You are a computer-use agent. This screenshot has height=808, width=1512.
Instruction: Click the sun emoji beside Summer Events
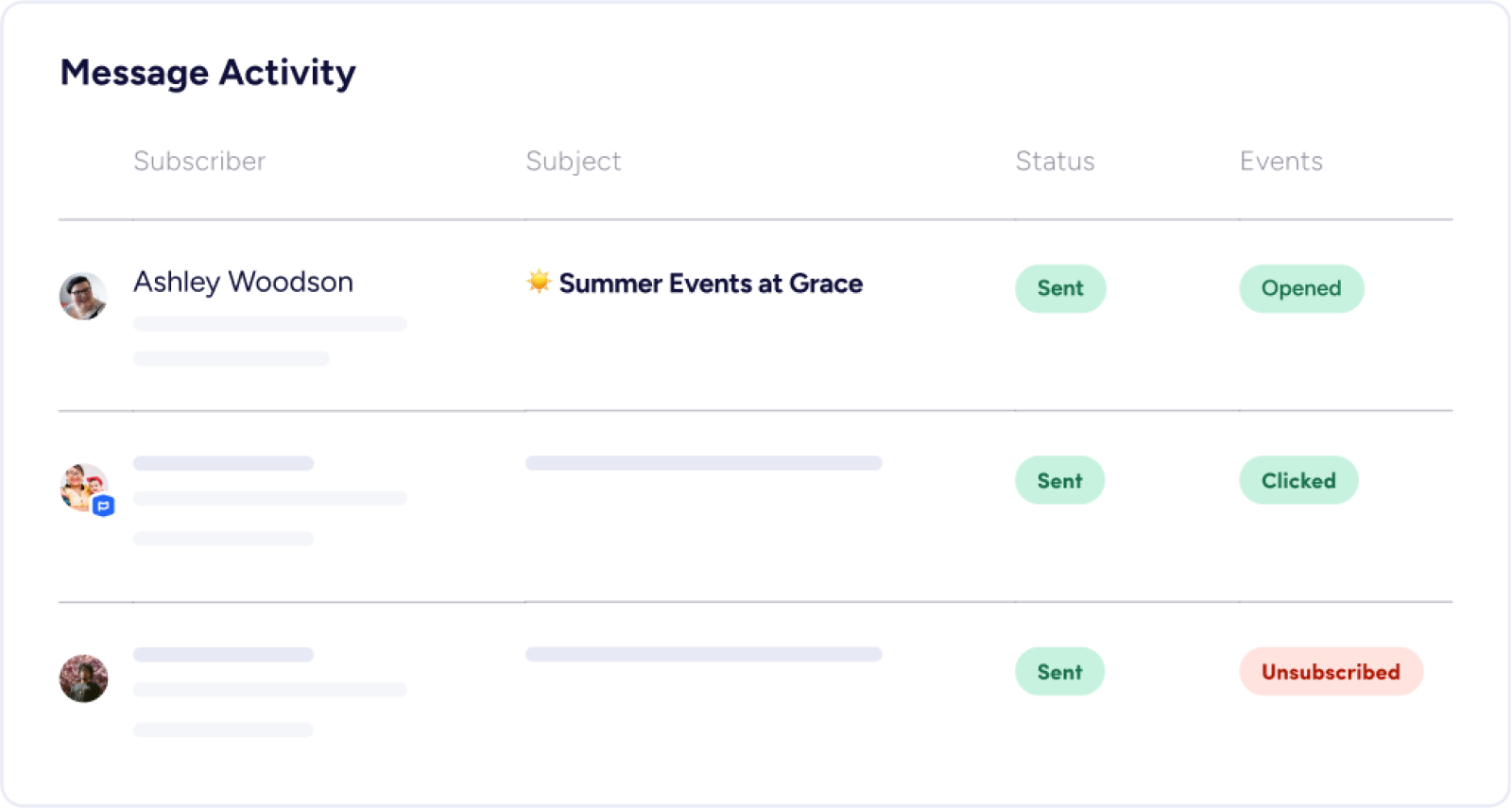[539, 282]
